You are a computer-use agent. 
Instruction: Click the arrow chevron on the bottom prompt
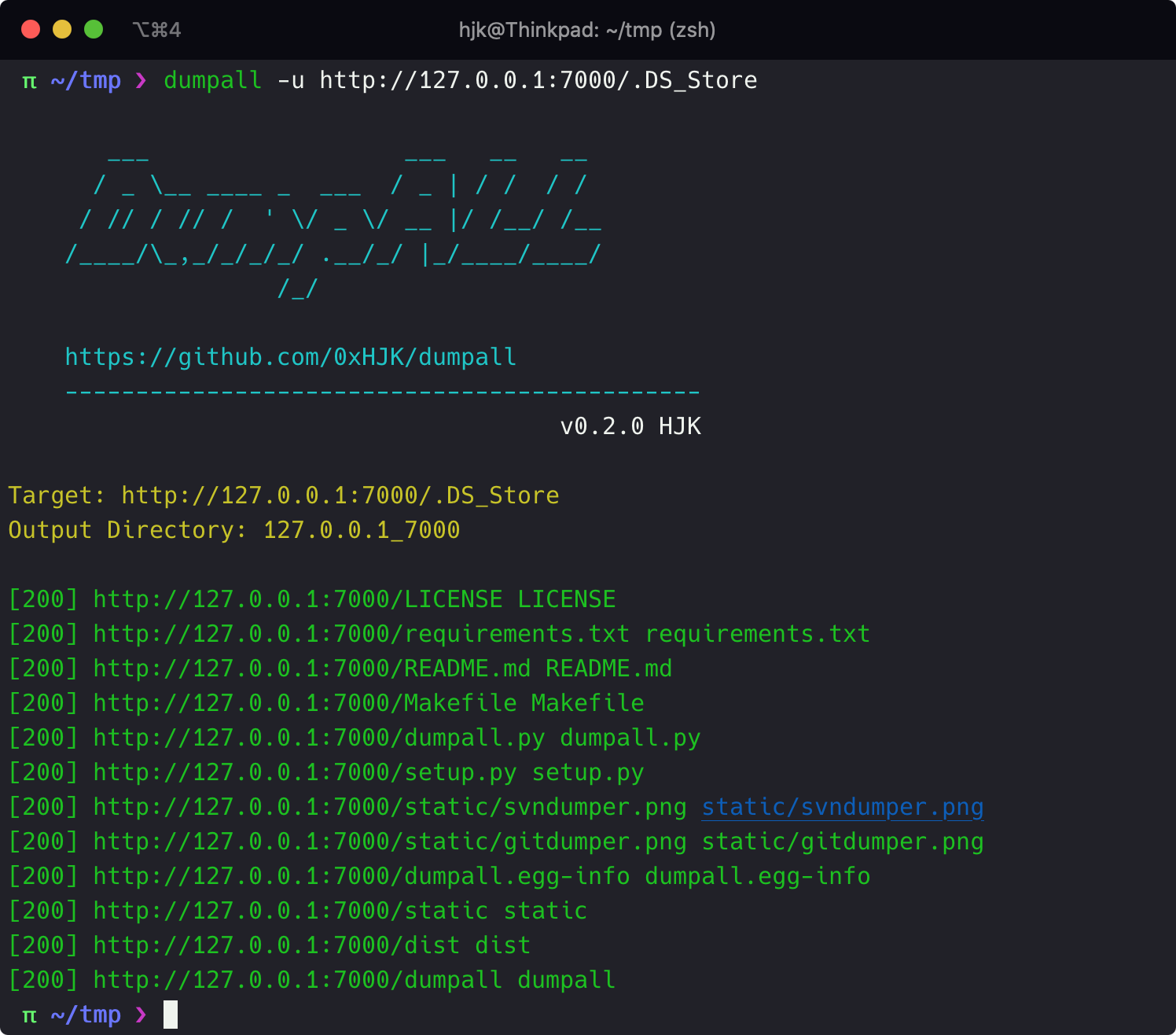coord(141,1015)
